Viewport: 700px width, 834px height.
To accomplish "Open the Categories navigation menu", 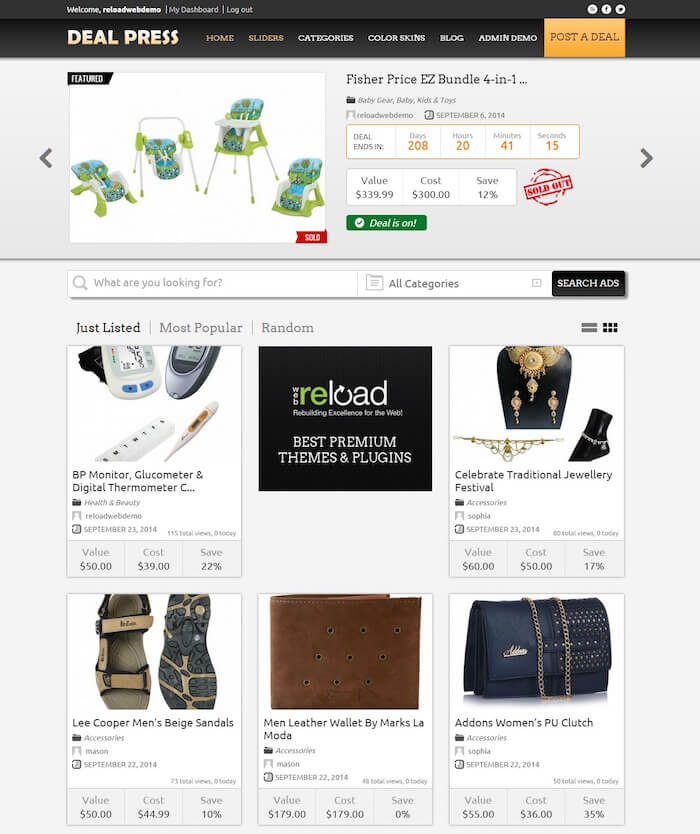I will (x=326, y=38).
